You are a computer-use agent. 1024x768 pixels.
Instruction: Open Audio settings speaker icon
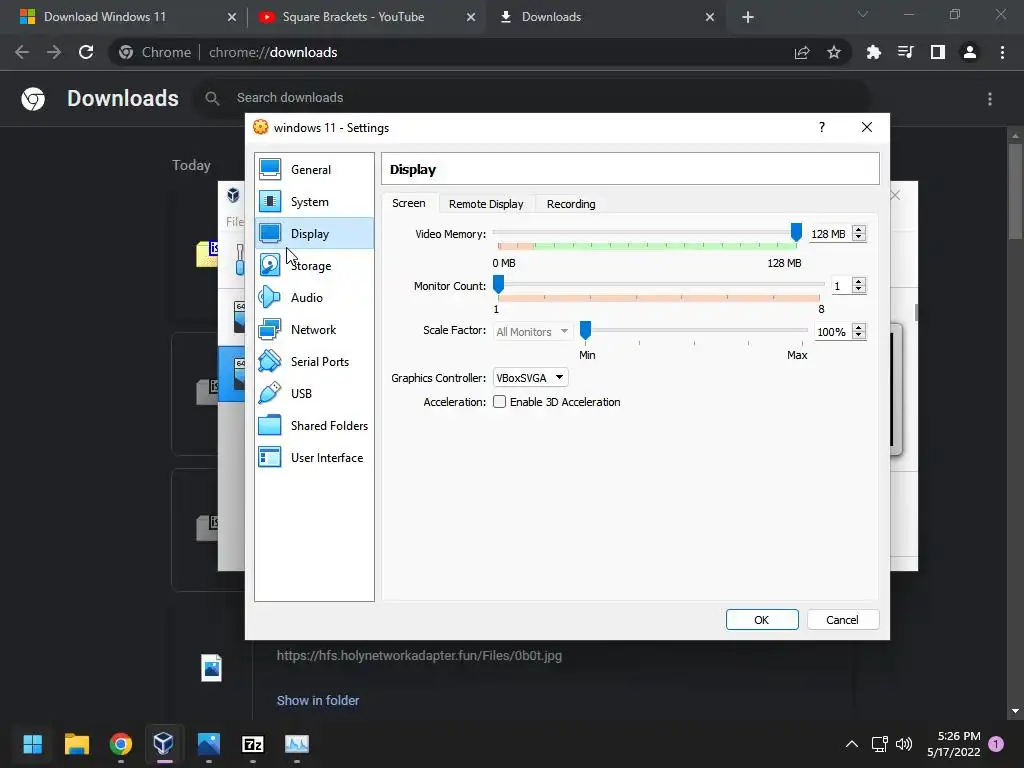tap(270, 297)
